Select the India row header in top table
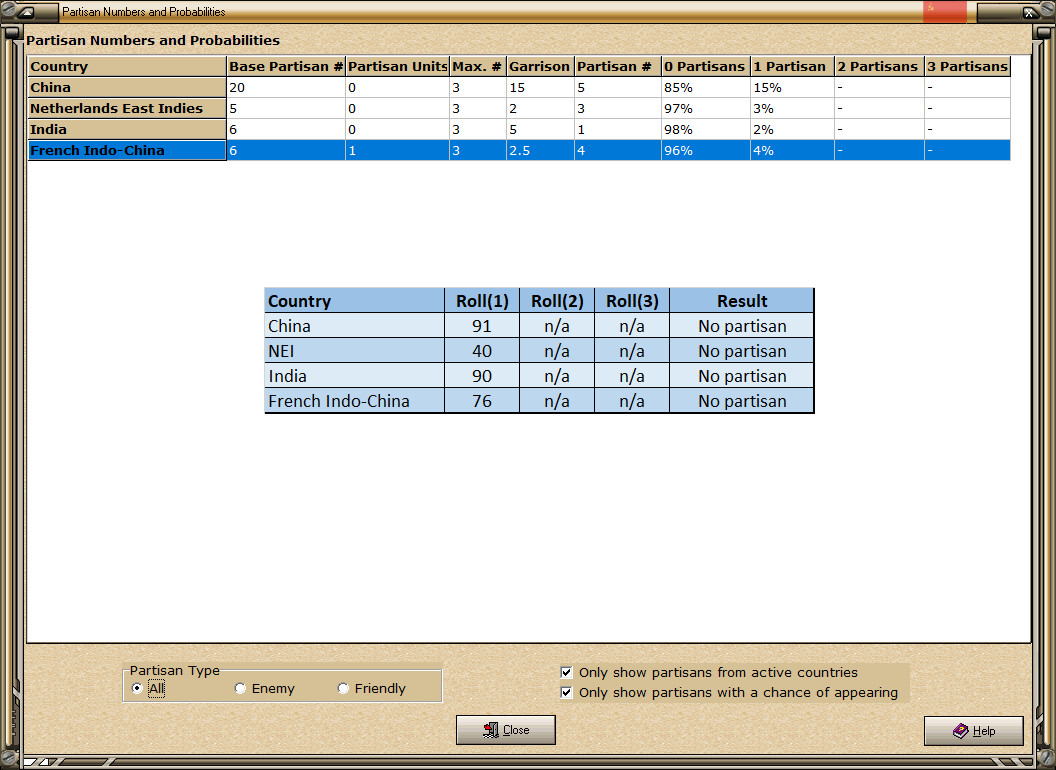This screenshot has width=1056, height=770. click(127, 129)
